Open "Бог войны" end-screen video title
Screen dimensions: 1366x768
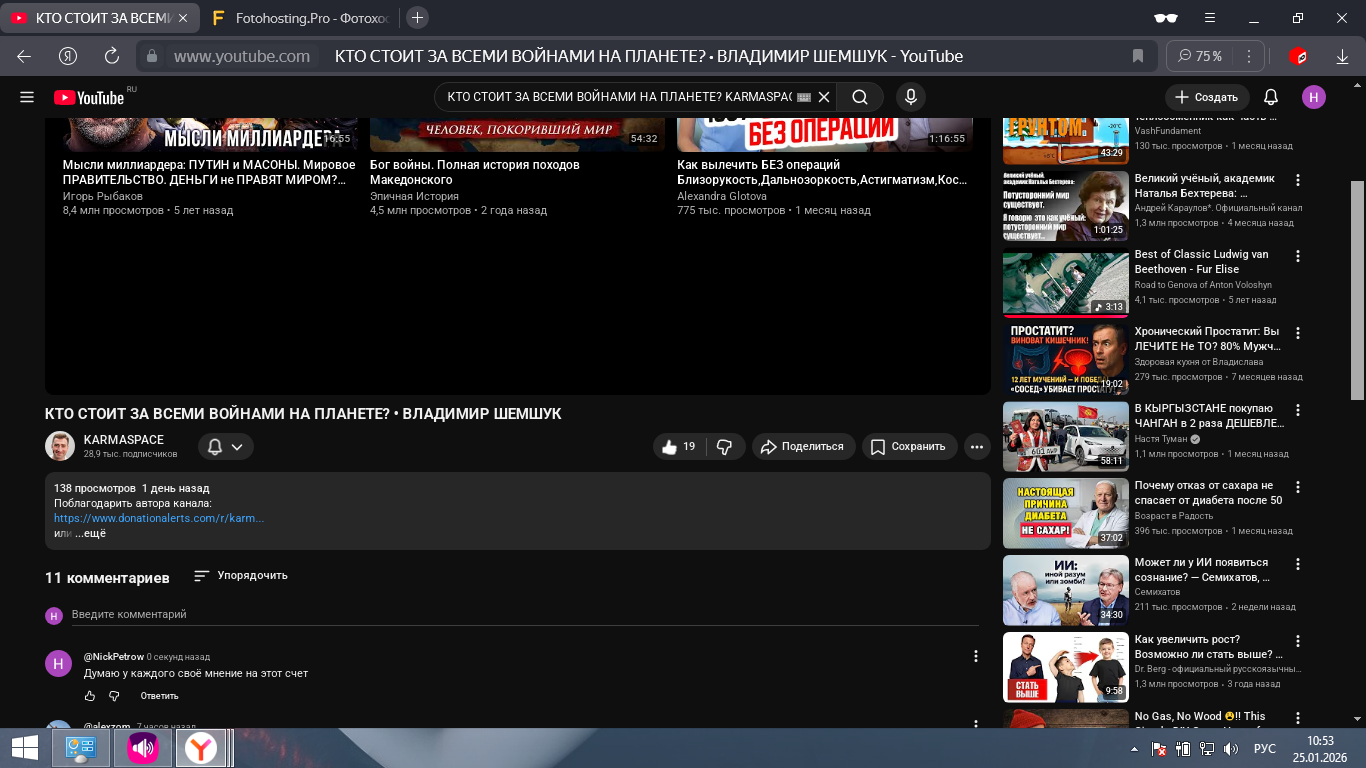pos(475,172)
